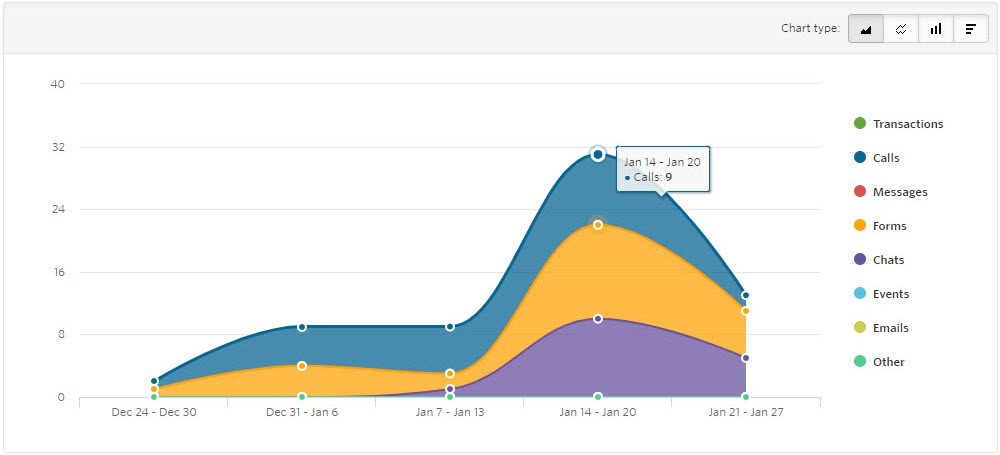The width and height of the screenshot is (1000, 455).
Task: Toggle the Transactions series in the legend
Action: (x=898, y=124)
